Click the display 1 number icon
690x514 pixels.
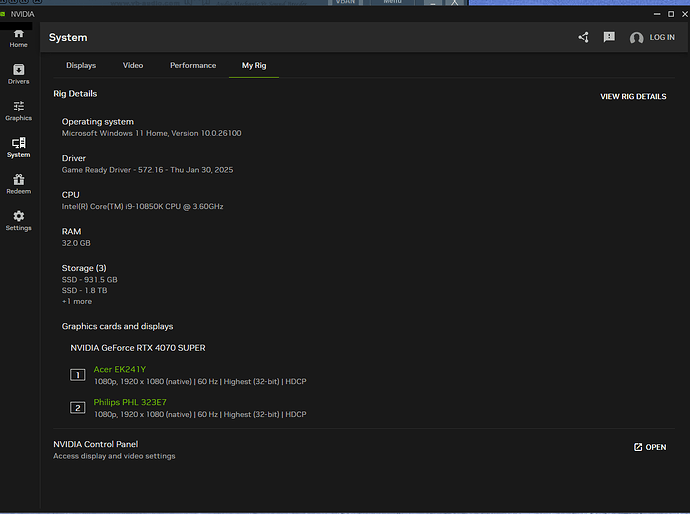(x=78, y=375)
